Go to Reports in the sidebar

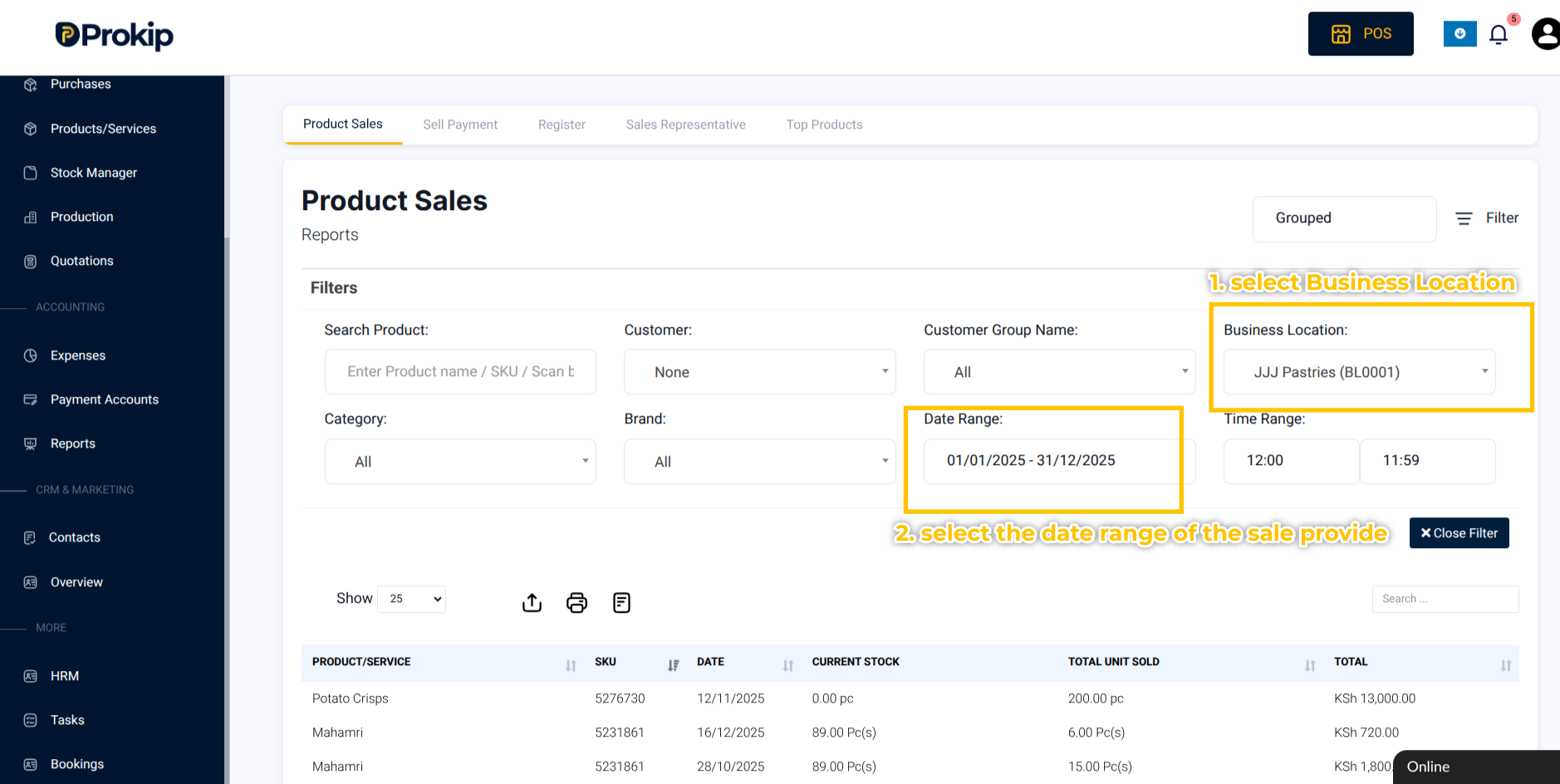click(73, 443)
